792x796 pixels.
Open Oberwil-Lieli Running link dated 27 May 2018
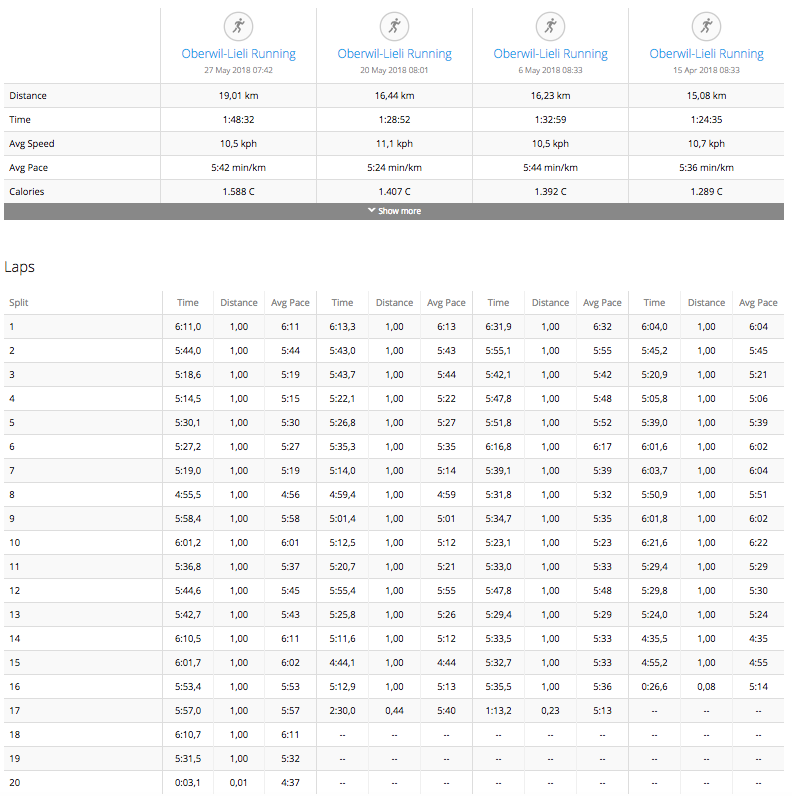pyautogui.click(x=239, y=54)
